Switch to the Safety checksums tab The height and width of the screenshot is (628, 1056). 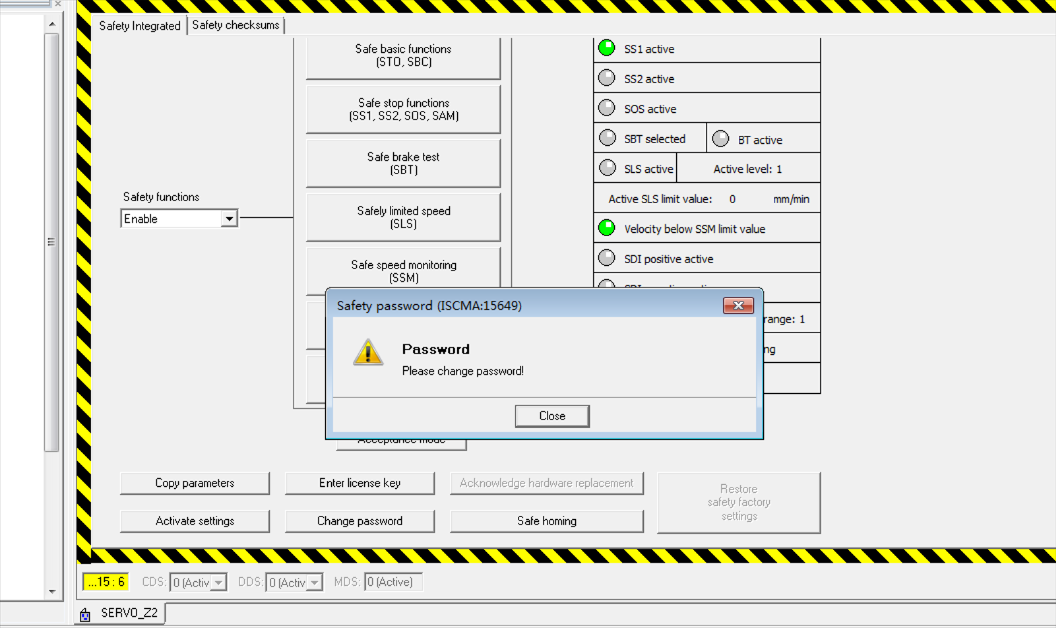click(x=236, y=25)
